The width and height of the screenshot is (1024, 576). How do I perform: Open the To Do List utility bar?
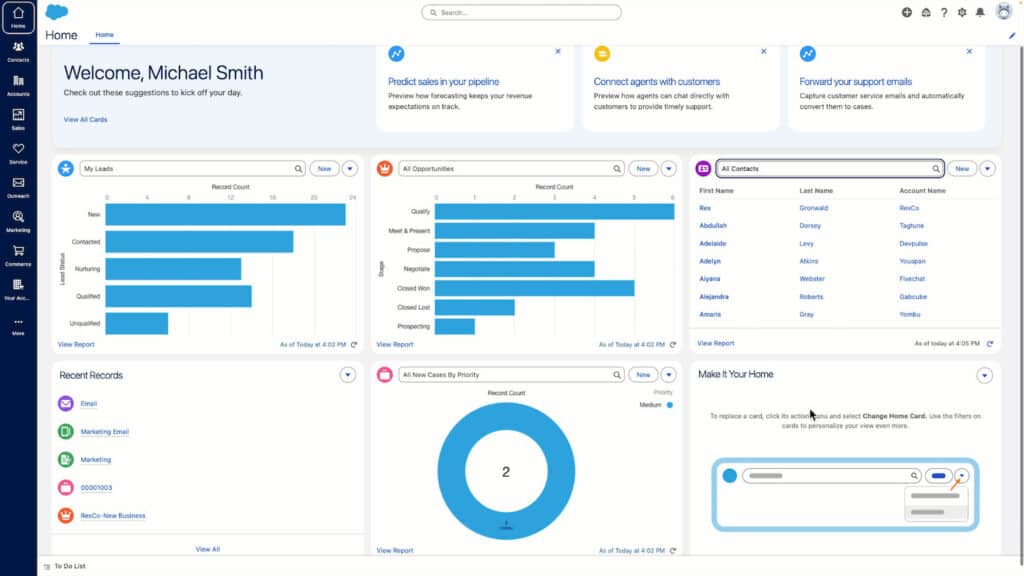(65, 566)
